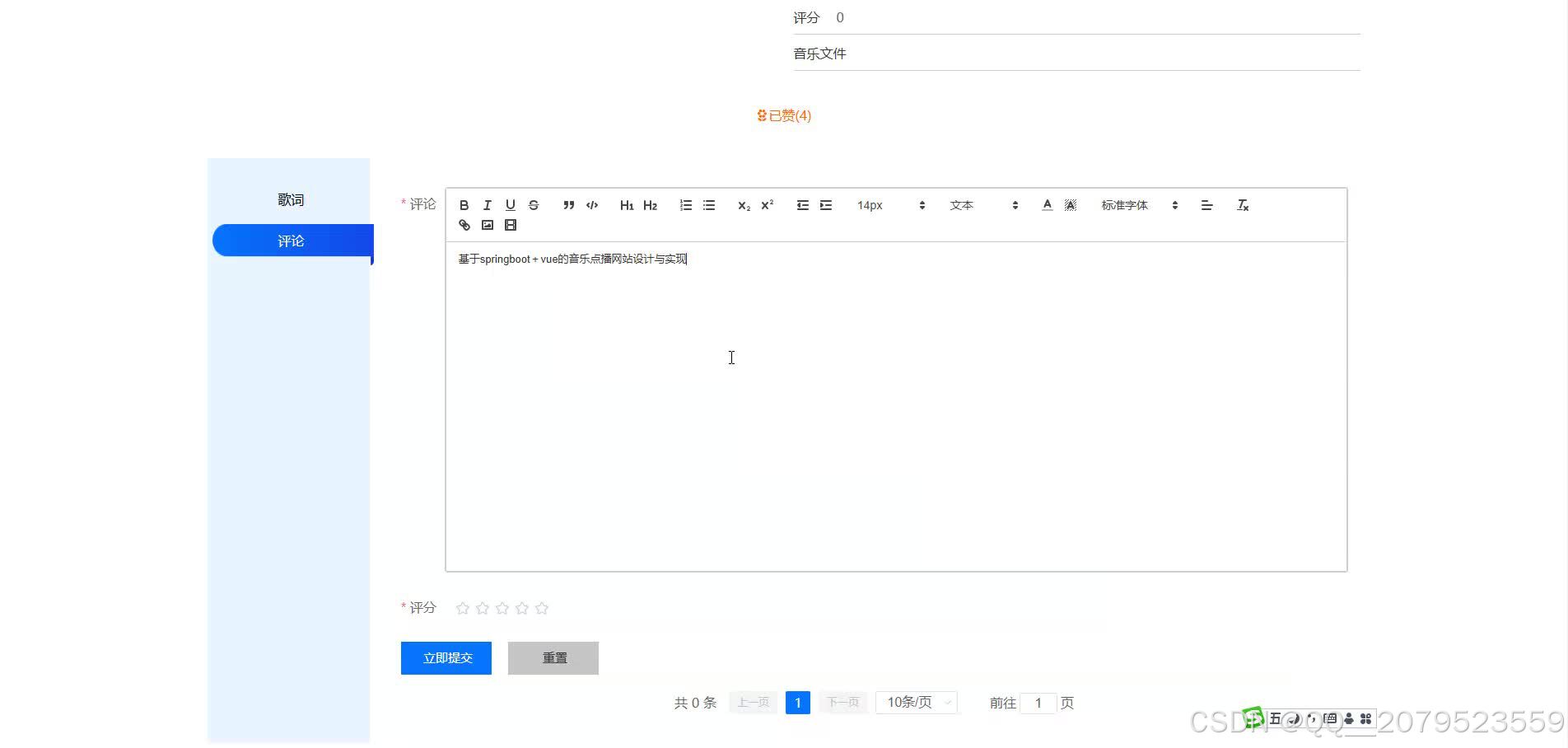The width and height of the screenshot is (1568, 748).
Task: Create an ordered numbered list
Action: (685, 205)
